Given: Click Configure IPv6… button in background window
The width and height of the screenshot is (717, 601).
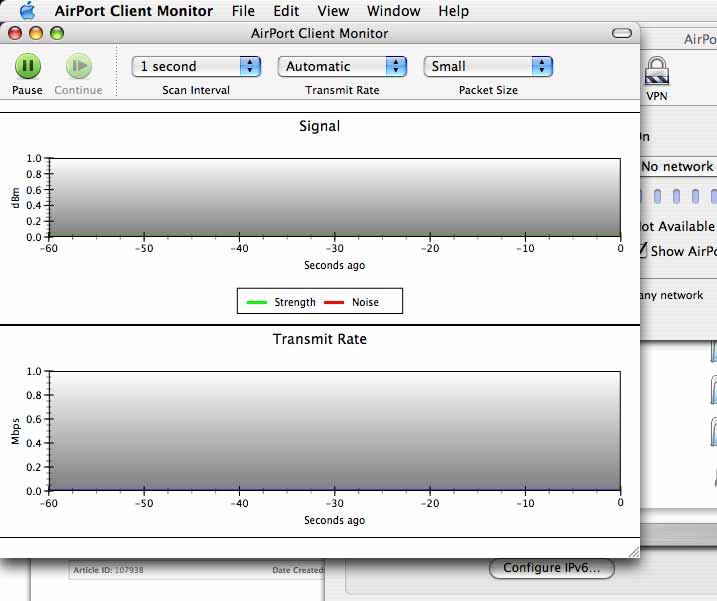Looking at the screenshot, I should [551, 568].
